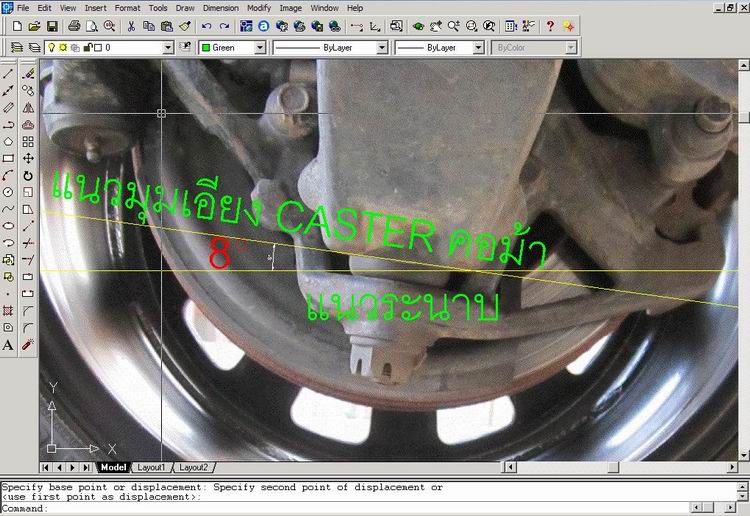Toggle layer lock padlock icon
750x516 pixels.
point(88,47)
